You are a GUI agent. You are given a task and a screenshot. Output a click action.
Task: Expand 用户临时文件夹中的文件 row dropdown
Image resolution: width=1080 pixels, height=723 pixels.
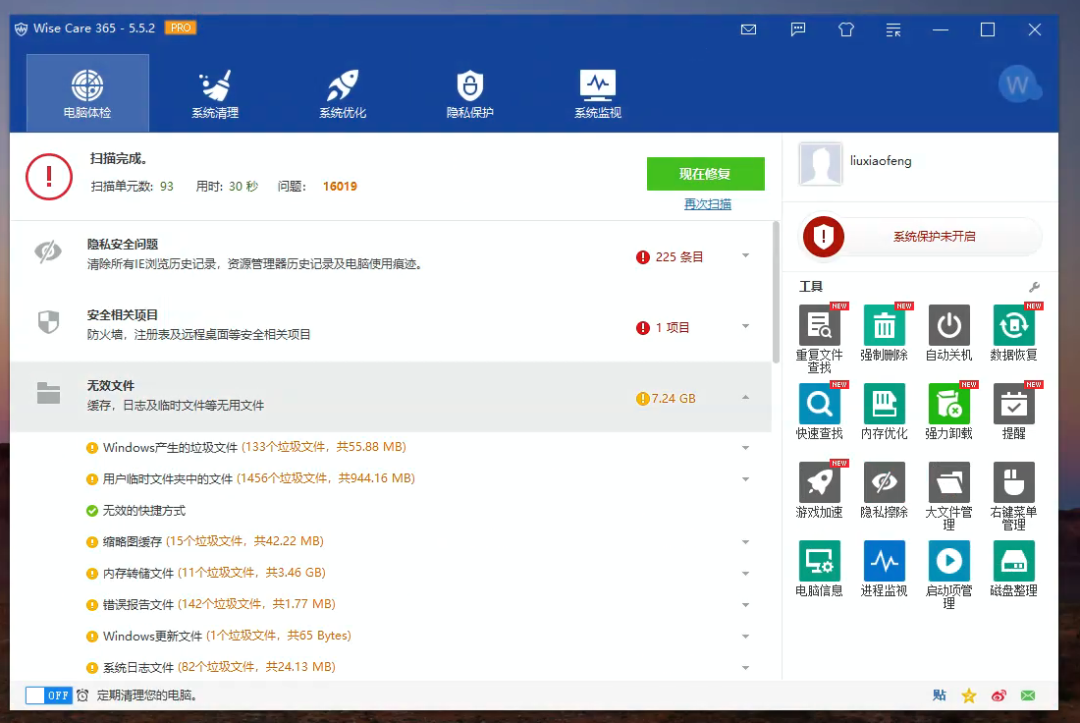point(745,479)
